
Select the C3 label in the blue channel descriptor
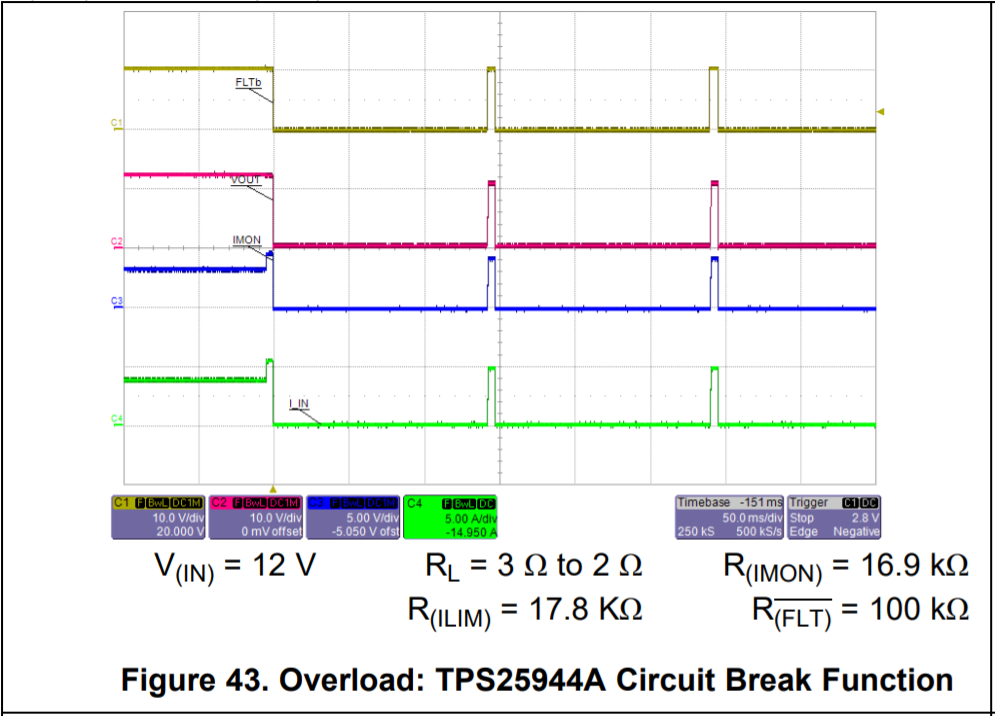(316, 503)
